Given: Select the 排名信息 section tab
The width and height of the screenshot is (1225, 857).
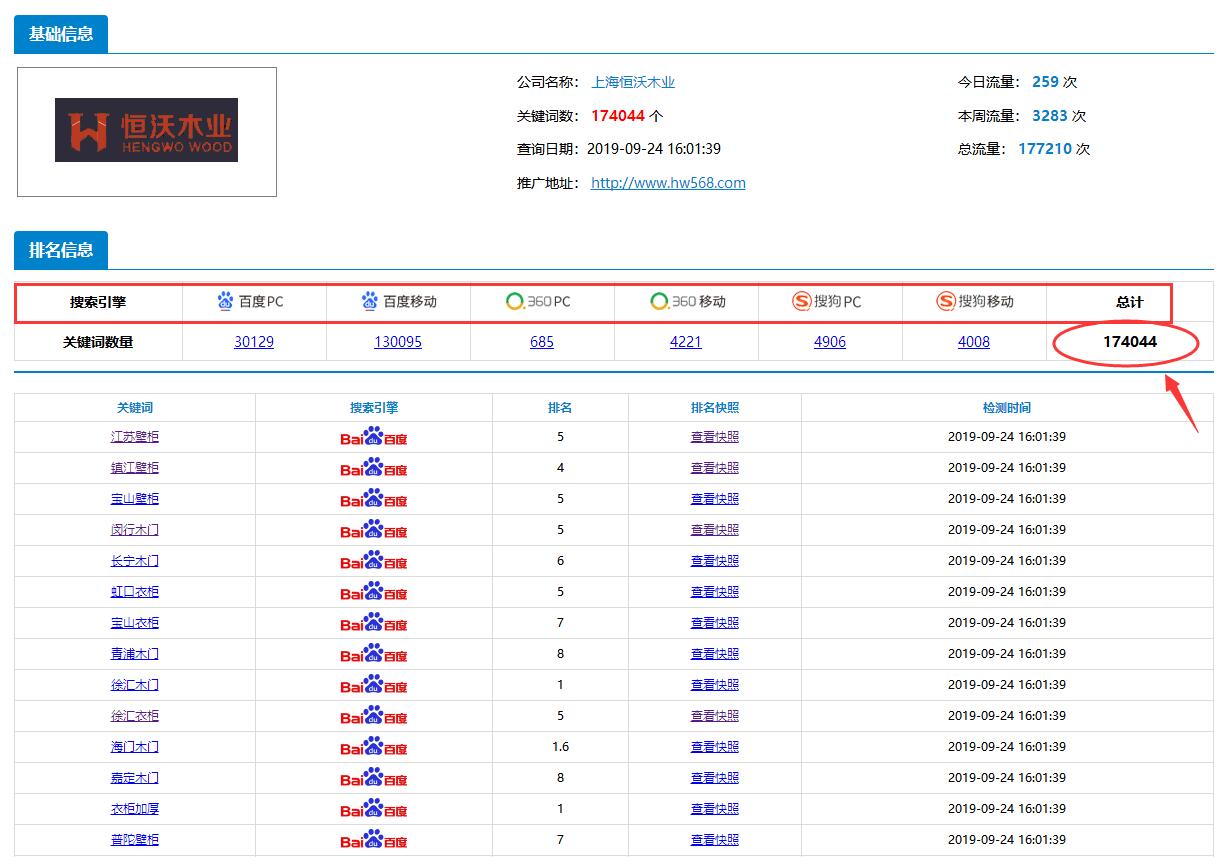Looking at the screenshot, I should (x=61, y=250).
